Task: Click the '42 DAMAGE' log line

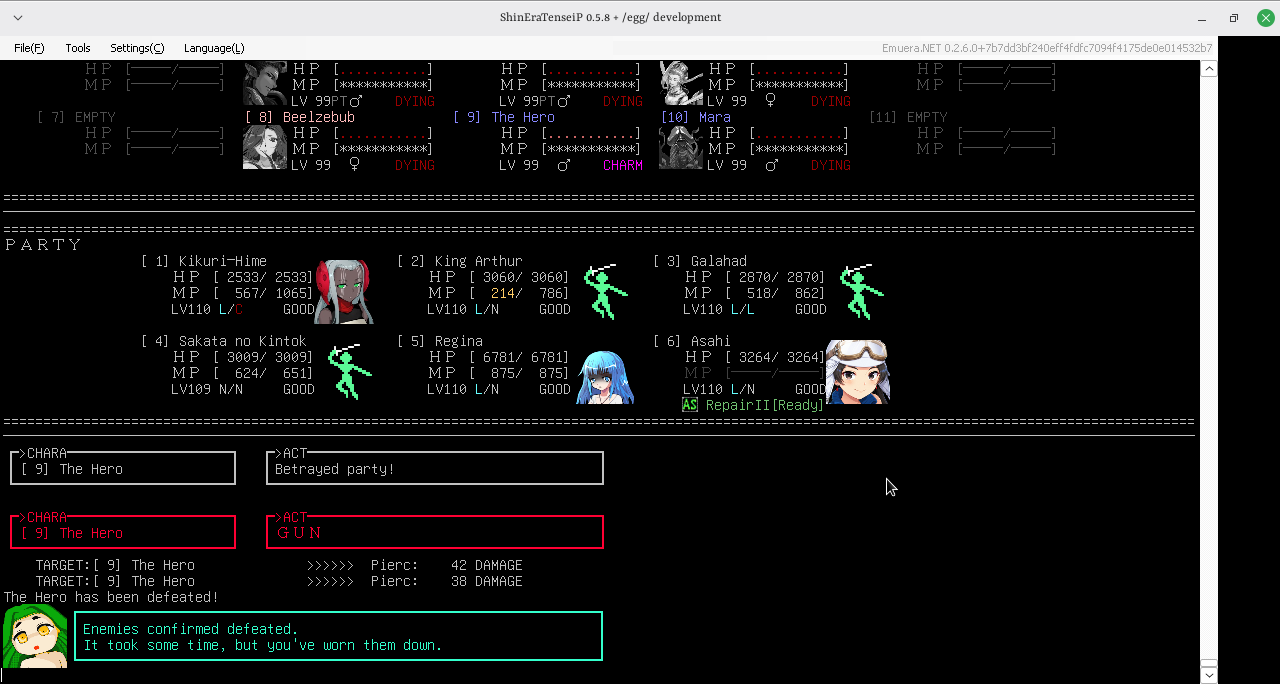Action: coord(279,565)
